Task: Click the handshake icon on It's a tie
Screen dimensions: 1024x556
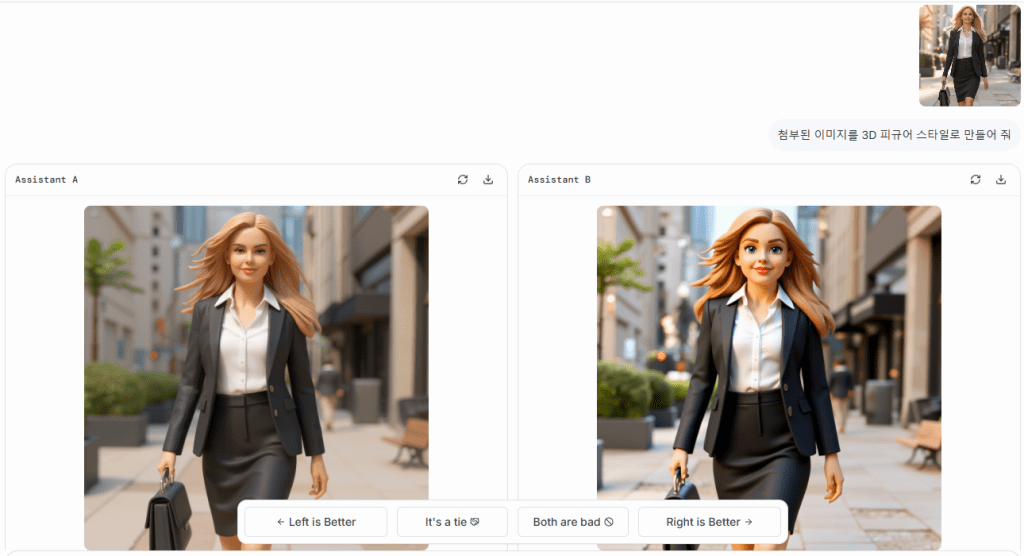Action: (475, 522)
